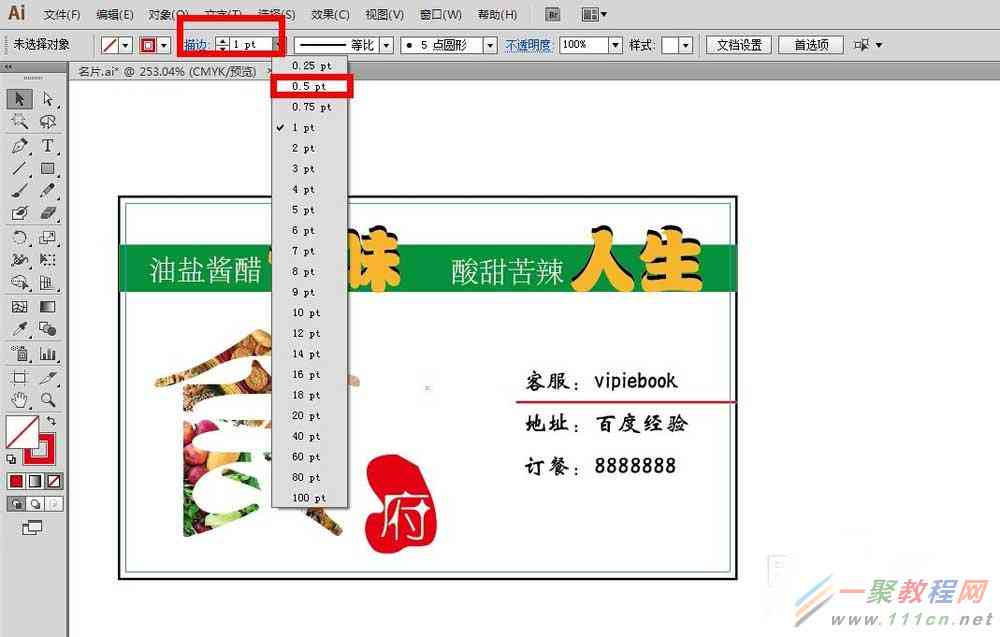Click the 文档设置 button
The width and height of the screenshot is (1000, 637).
(x=739, y=45)
